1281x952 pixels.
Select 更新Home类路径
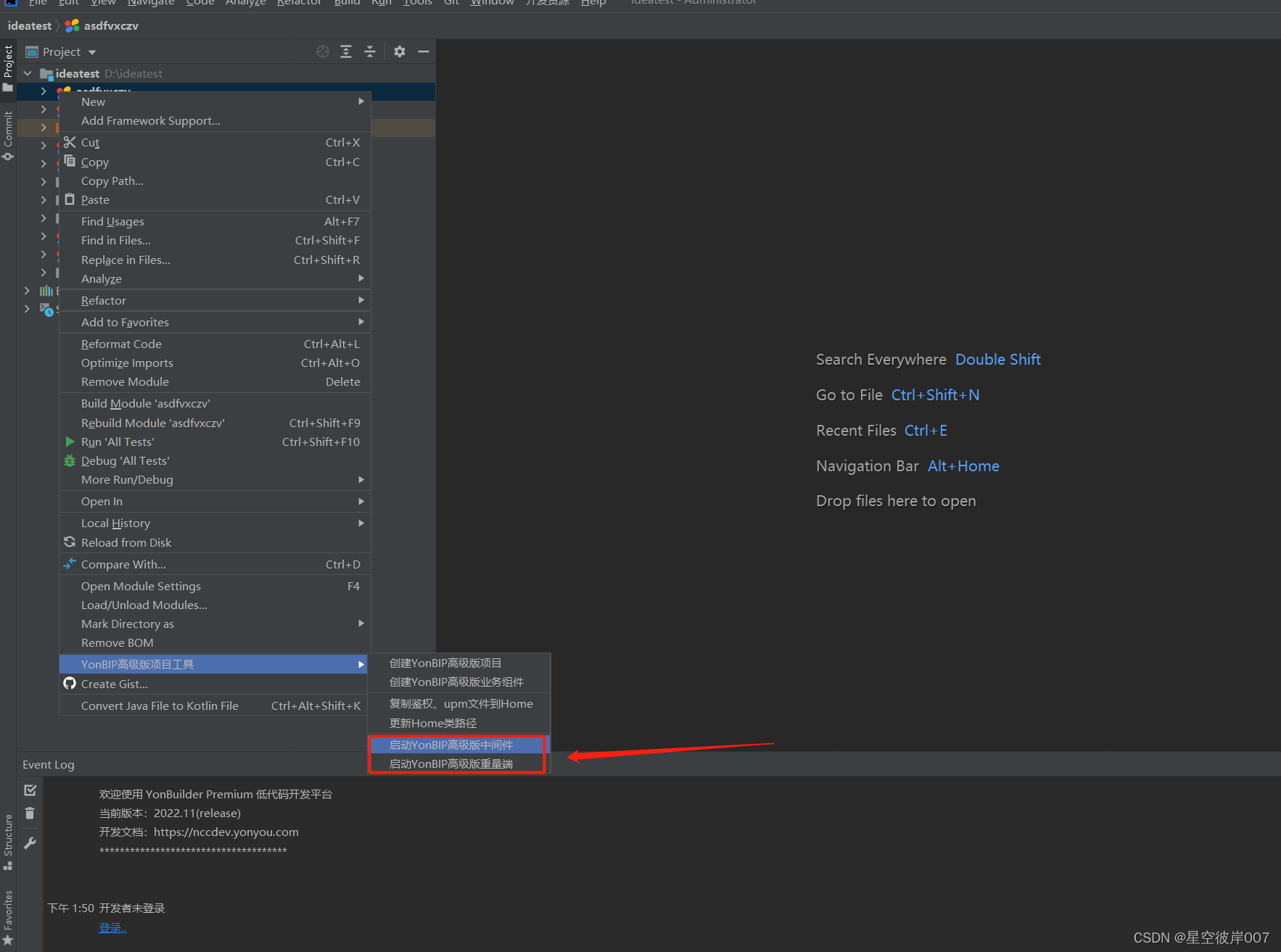tap(459, 724)
